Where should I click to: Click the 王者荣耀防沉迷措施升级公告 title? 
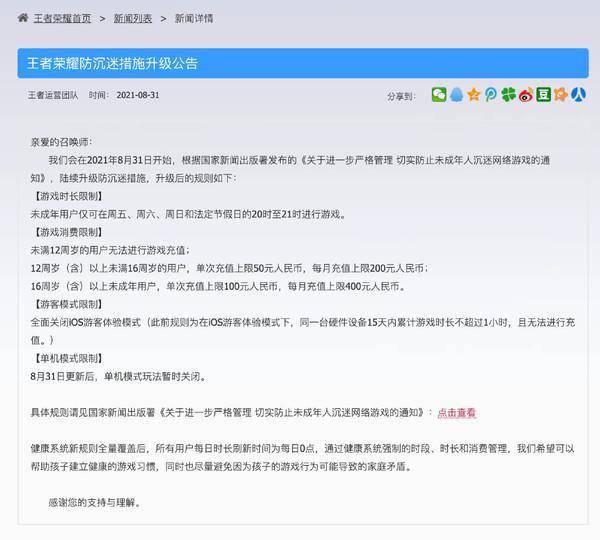(x=112, y=64)
